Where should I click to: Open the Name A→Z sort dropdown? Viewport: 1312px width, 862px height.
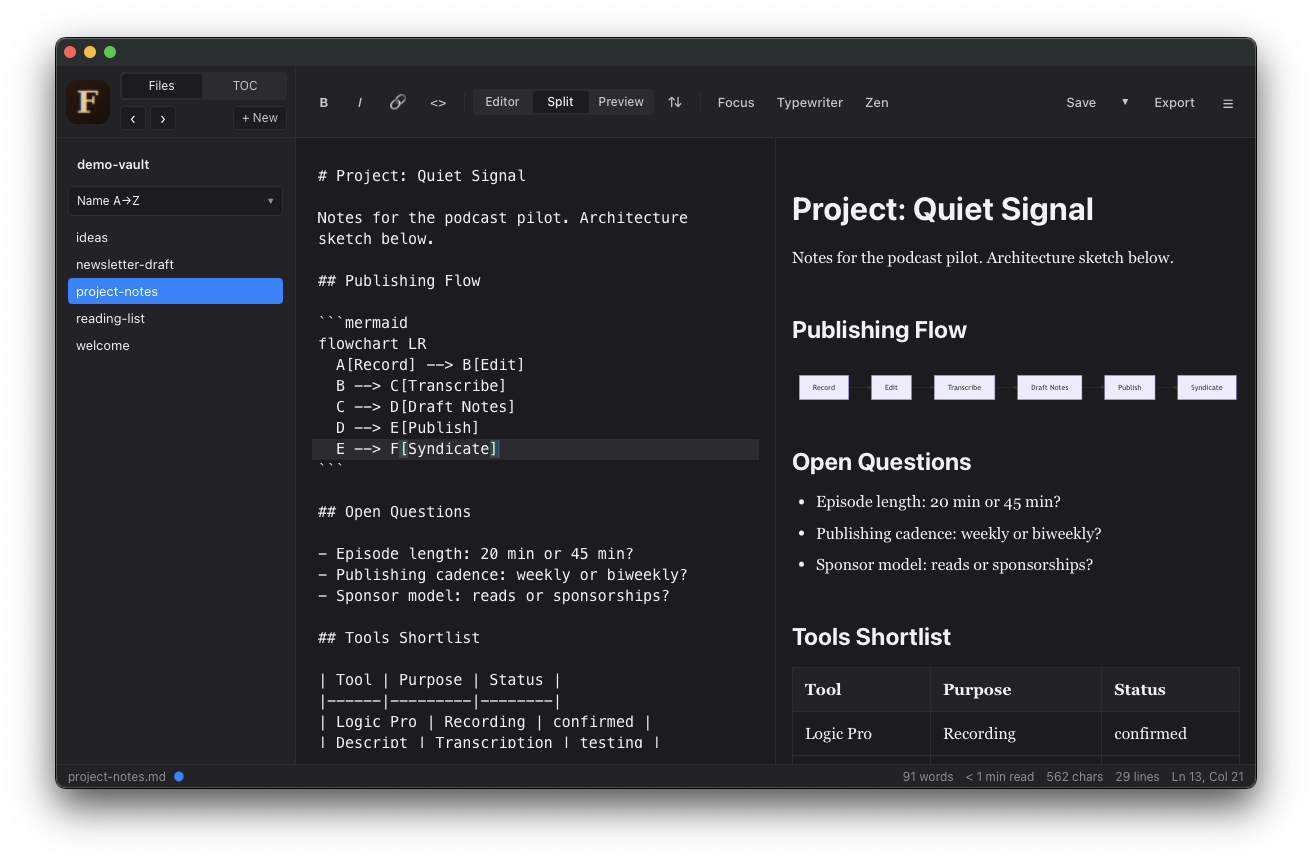(x=175, y=201)
